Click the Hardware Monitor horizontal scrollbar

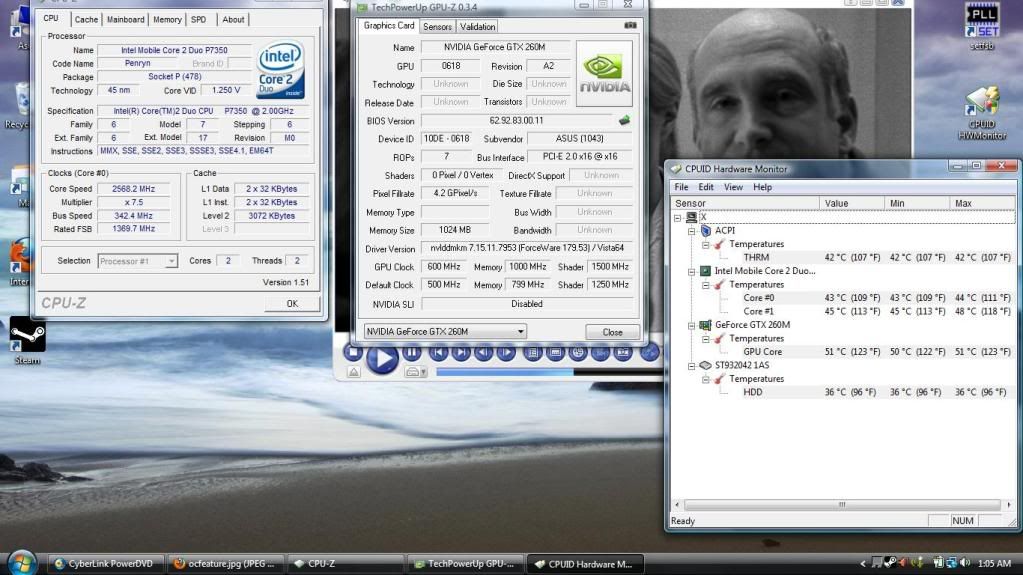[842, 505]
